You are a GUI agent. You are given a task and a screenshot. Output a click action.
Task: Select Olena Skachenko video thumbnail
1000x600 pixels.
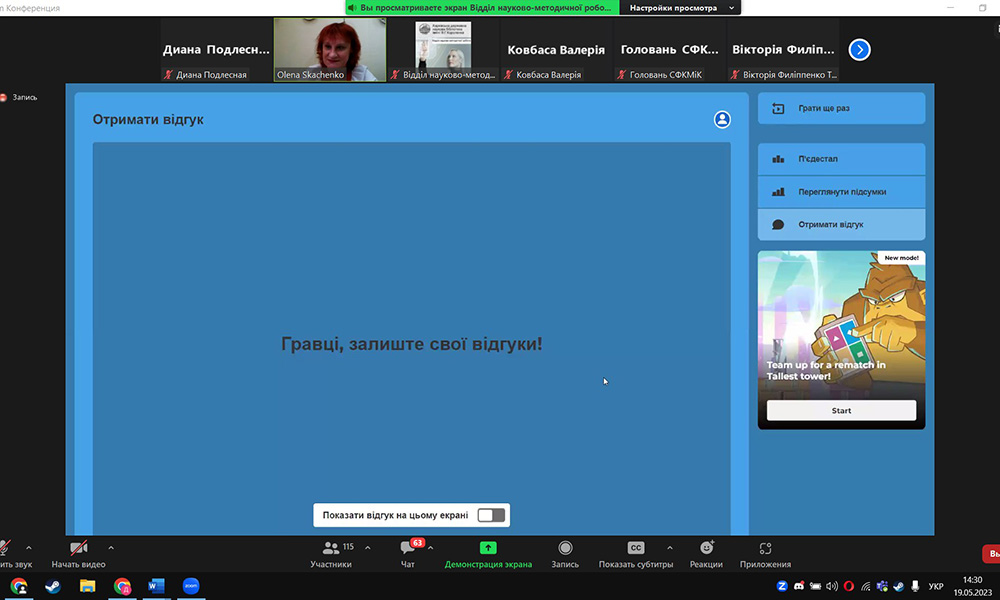click(330, 49)
